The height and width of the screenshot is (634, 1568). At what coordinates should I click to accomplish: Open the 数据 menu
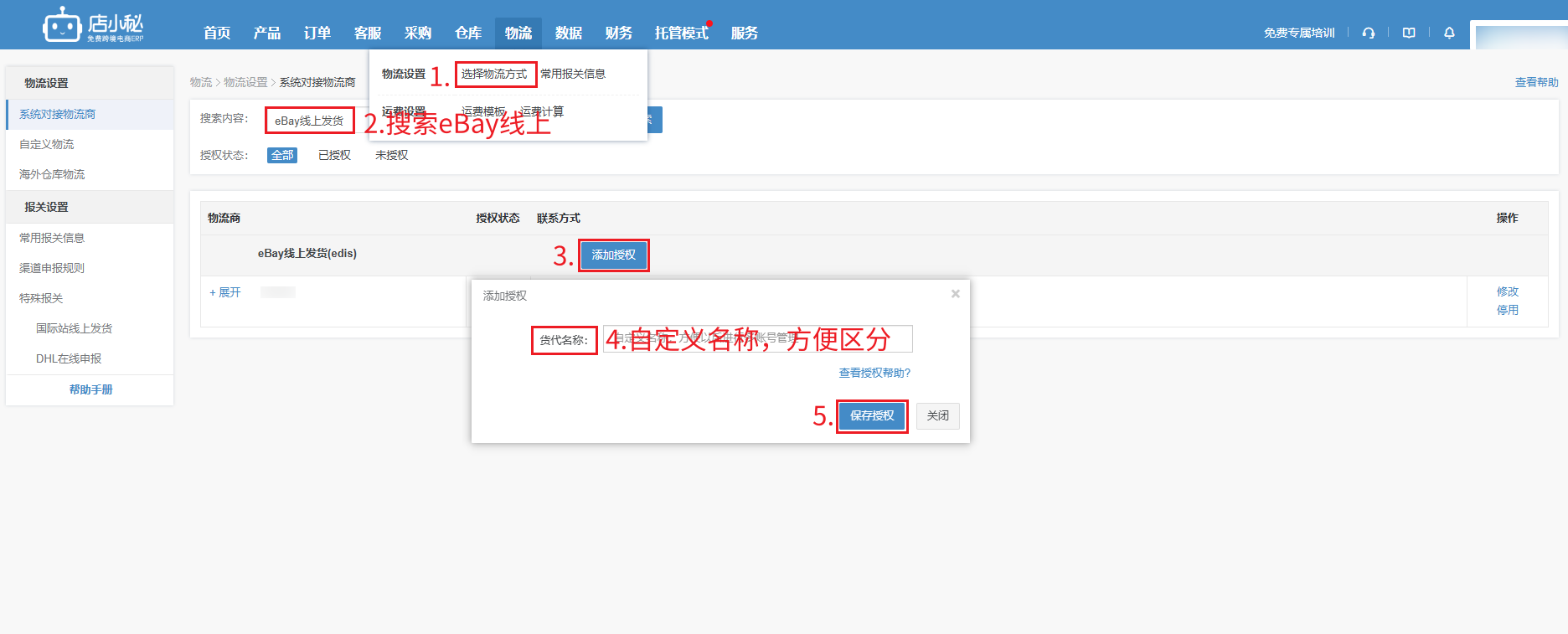click(569, 33)
